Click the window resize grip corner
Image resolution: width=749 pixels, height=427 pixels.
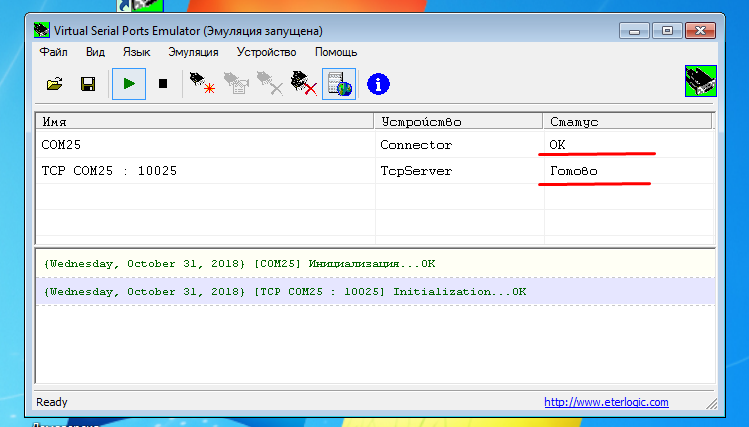pos(712,404)
